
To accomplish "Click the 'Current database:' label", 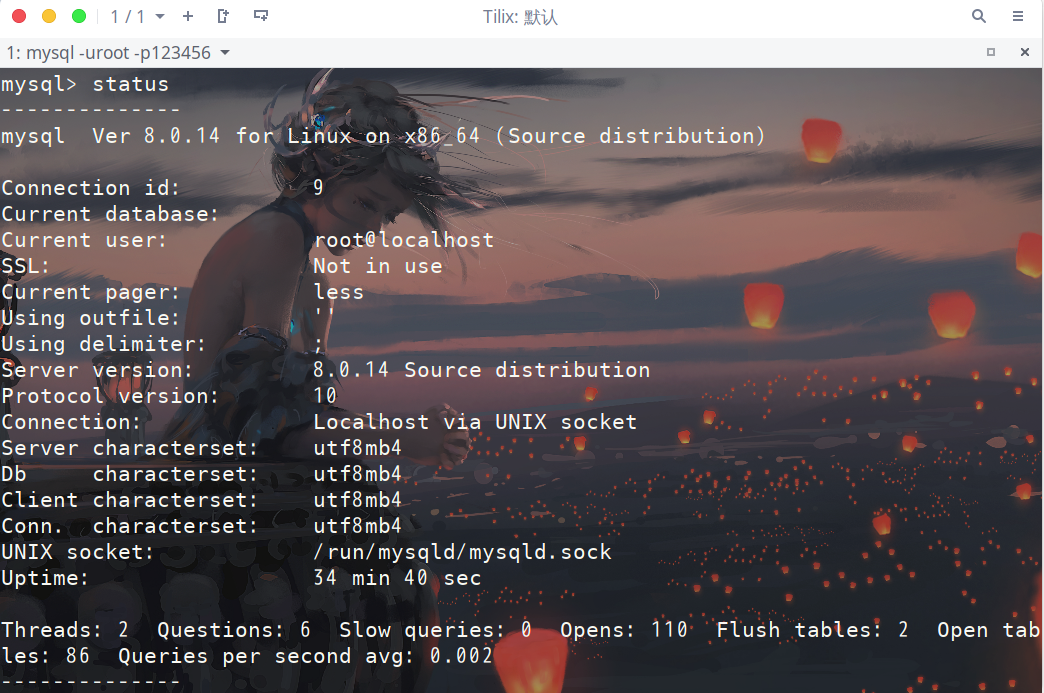I will click(110, 214).
